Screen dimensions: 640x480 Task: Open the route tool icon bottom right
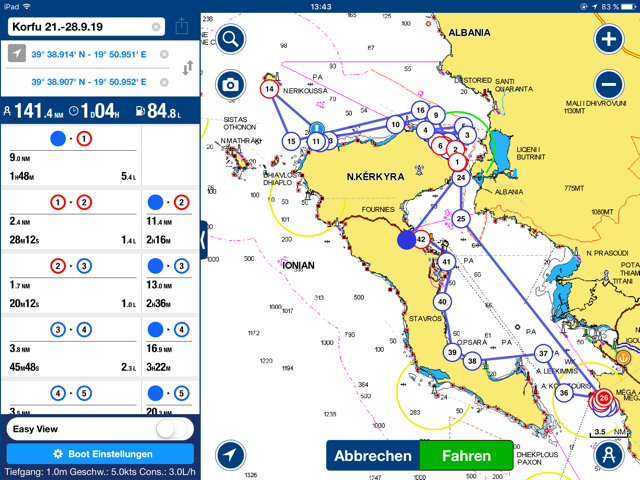pos(608,455)
